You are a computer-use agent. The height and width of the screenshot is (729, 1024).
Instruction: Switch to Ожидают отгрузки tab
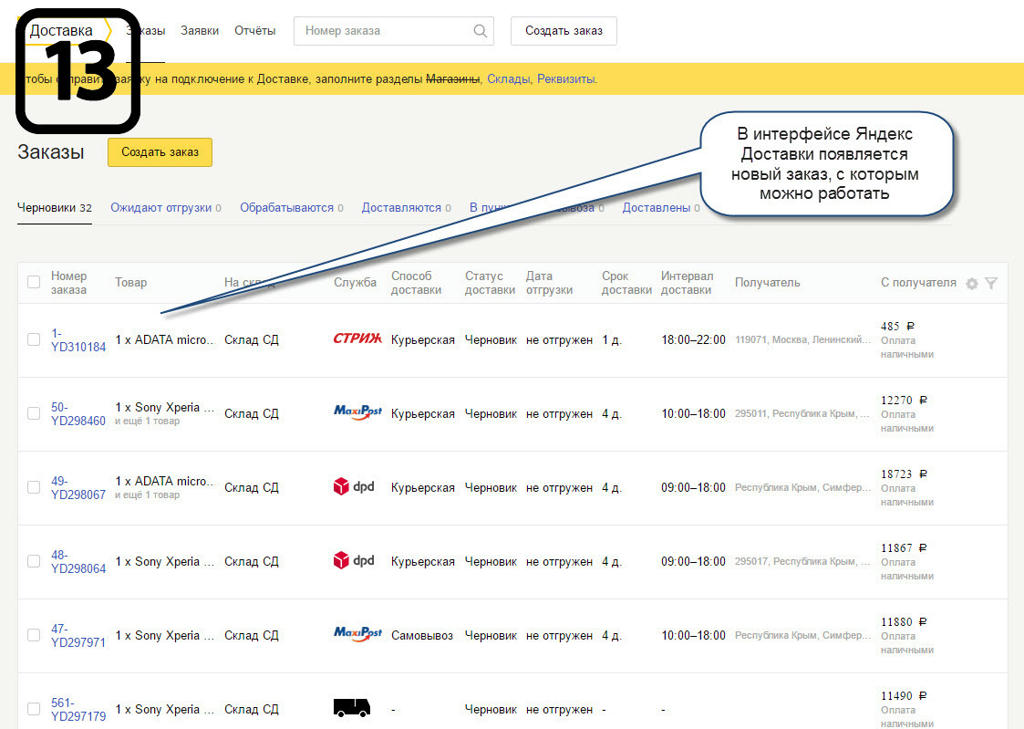click(165, 208)
